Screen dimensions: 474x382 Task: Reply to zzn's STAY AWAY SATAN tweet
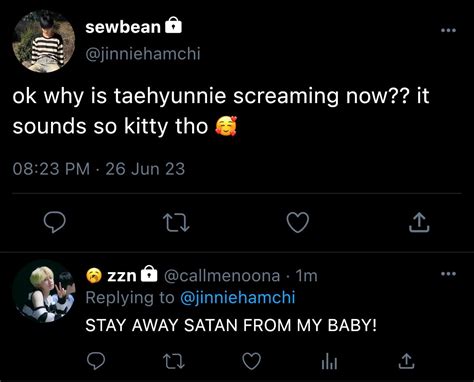[96, 361]
